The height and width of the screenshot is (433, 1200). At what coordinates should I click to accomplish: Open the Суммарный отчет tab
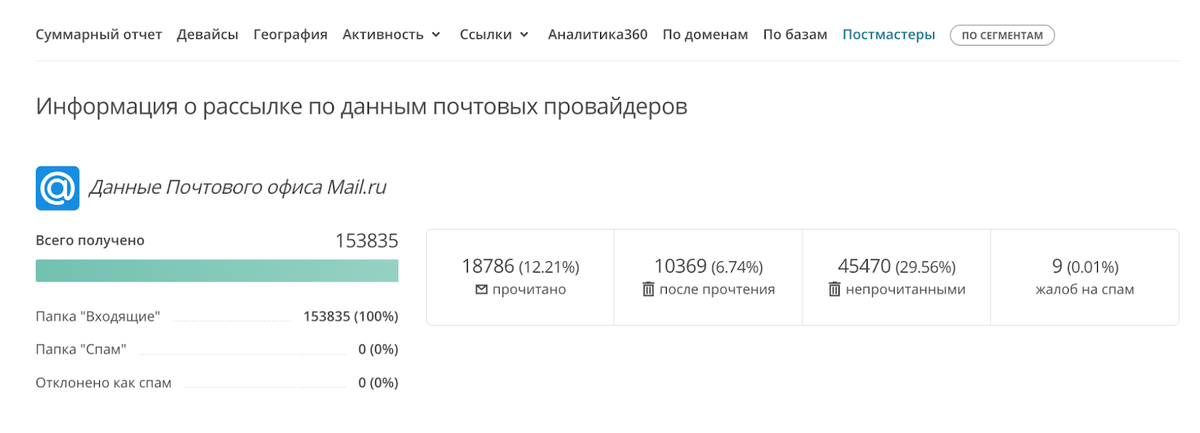point(99,35)
